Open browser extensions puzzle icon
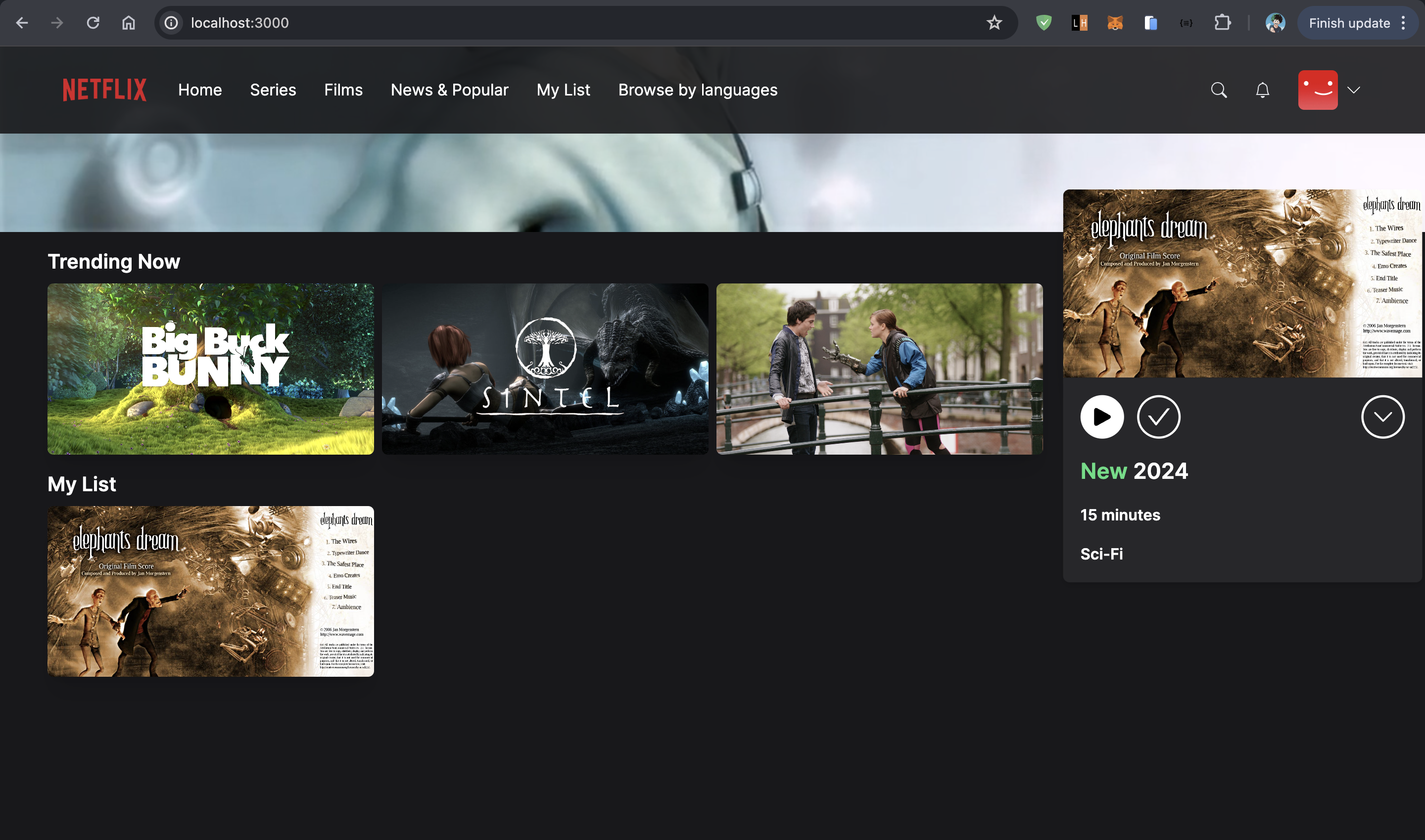The width and height of the screenshot is (1425, 840). 1222,23
